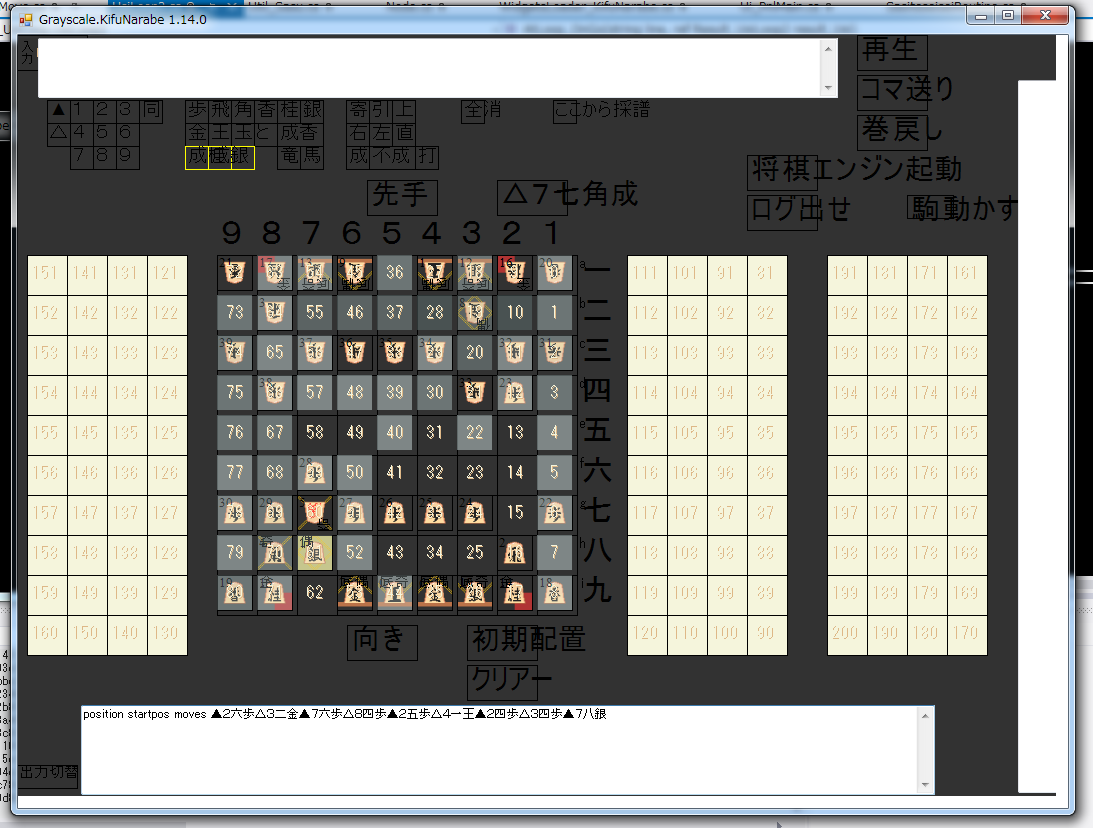Select the white pawn on square 8四
This screenshot has width=1093, height=828.
pos(275,392)
